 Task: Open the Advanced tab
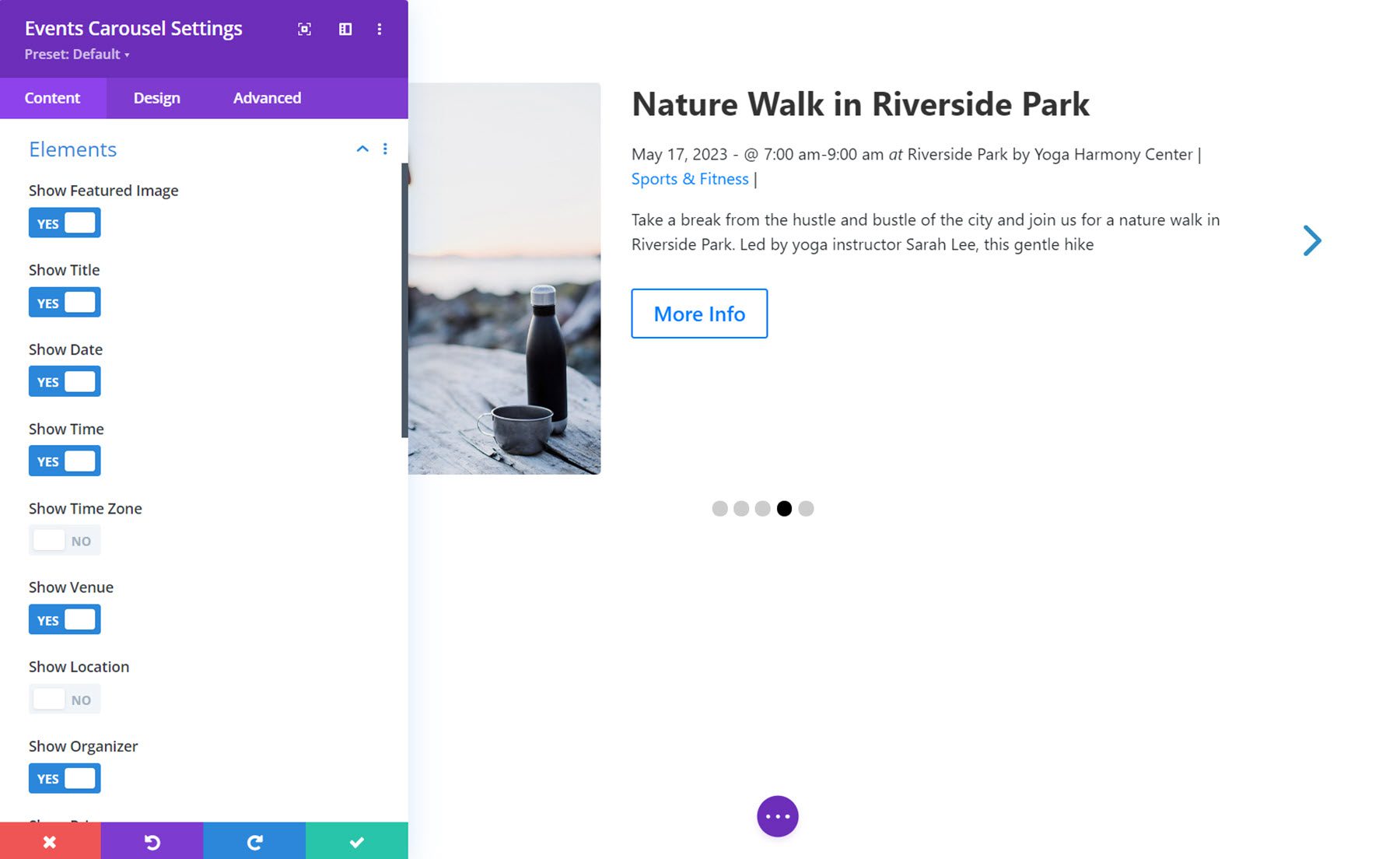(x=267, y=98)
